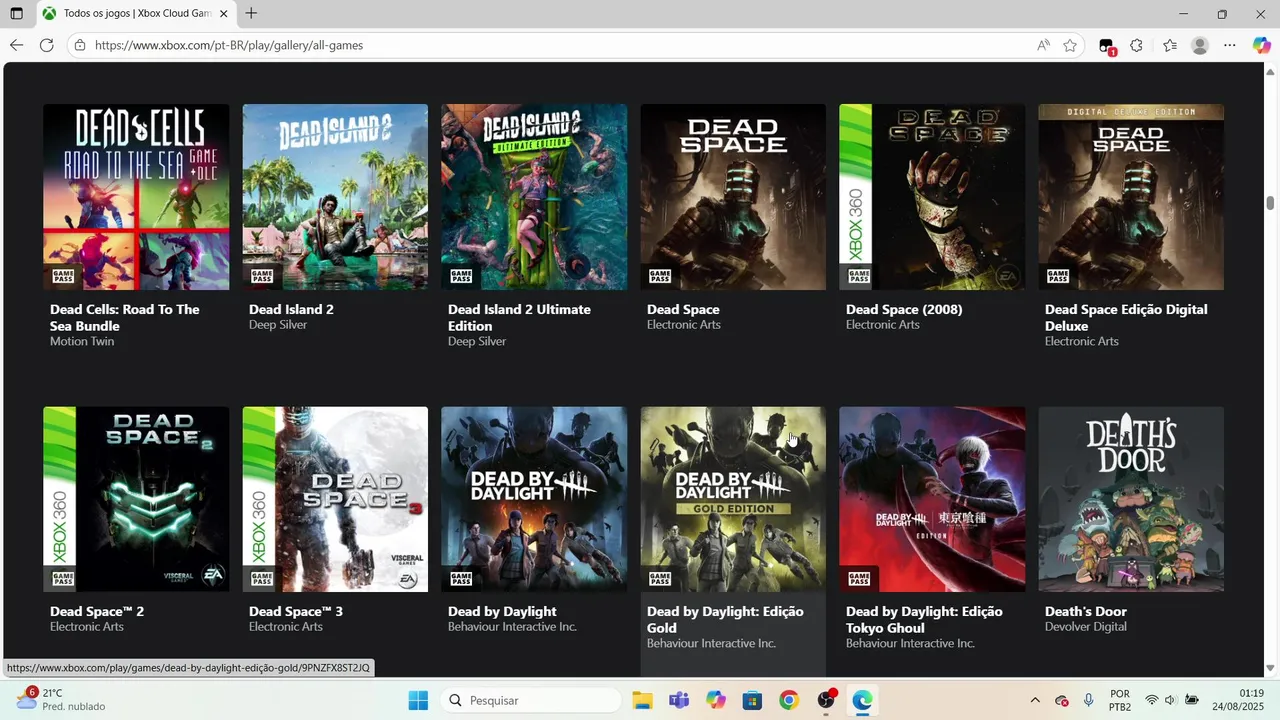The width and height of the screenshot is (1280, 720).
Task: Open the app with red dot in taskbar
Action: pos(826,700)
